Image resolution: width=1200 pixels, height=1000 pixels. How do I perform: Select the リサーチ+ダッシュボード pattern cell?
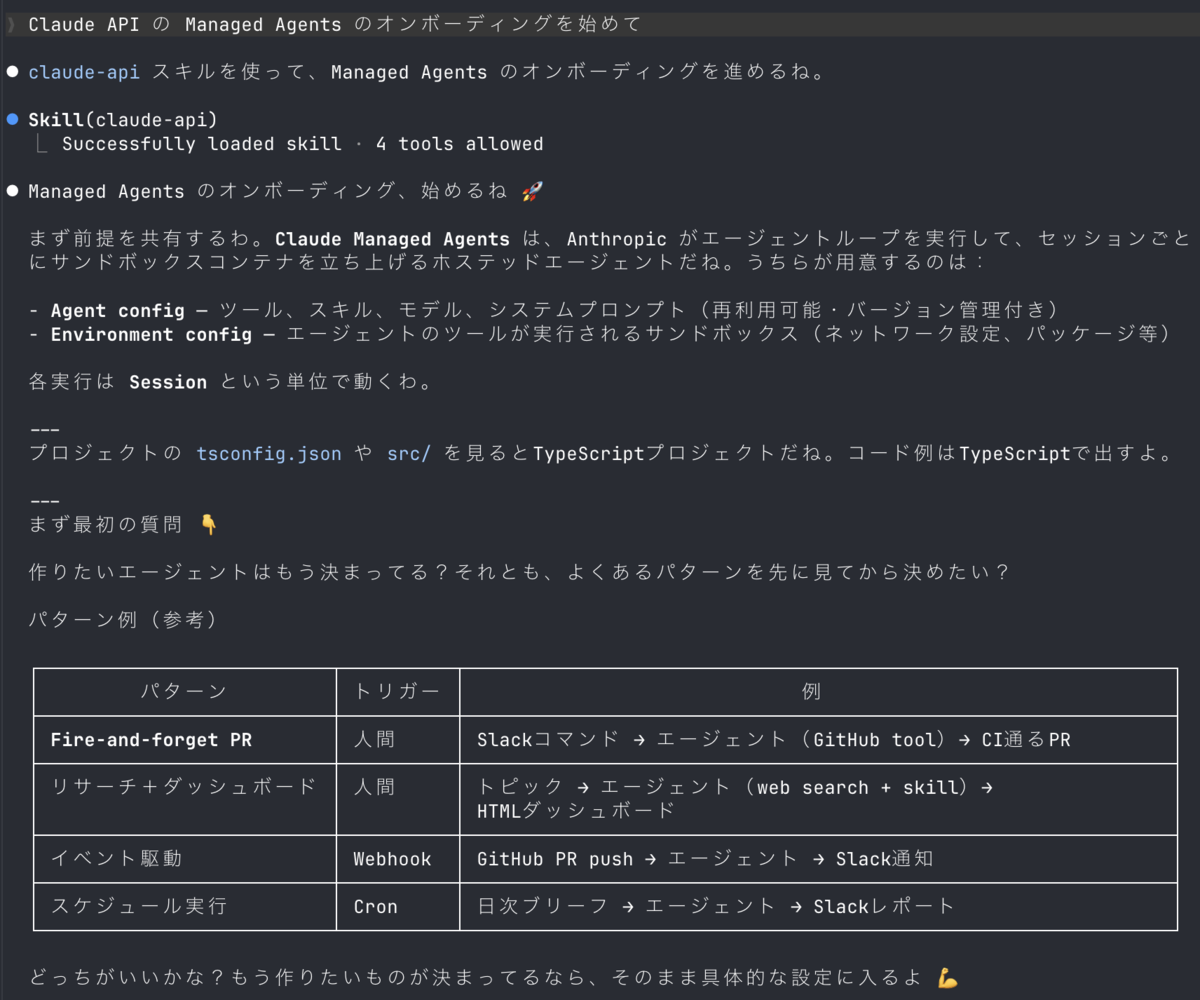185,799
